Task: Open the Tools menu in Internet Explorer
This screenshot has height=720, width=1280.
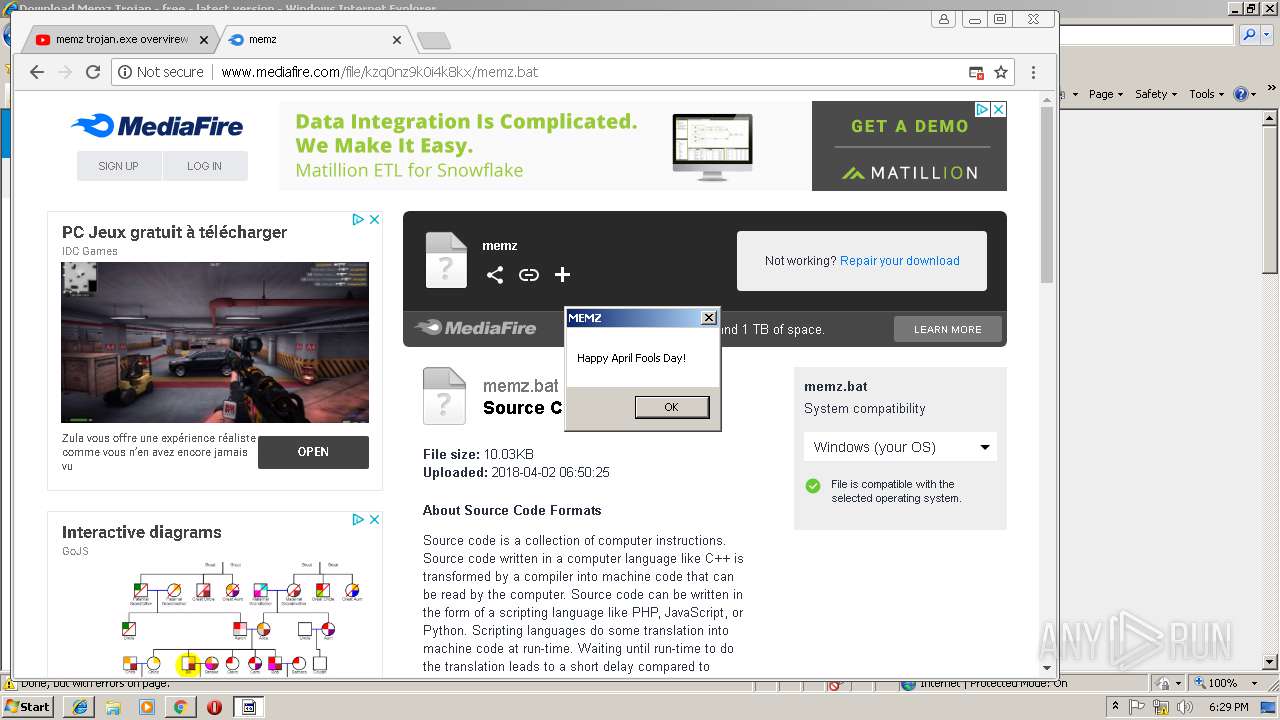Action: 1207,94
